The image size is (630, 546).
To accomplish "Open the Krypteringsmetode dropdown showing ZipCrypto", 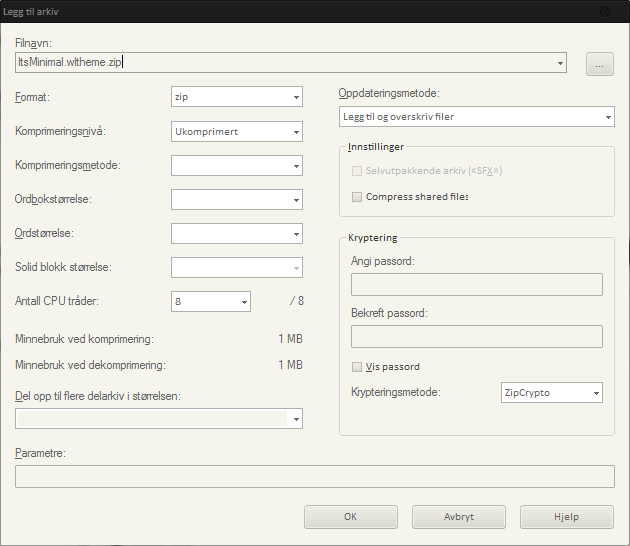I will tap(552, 393).
